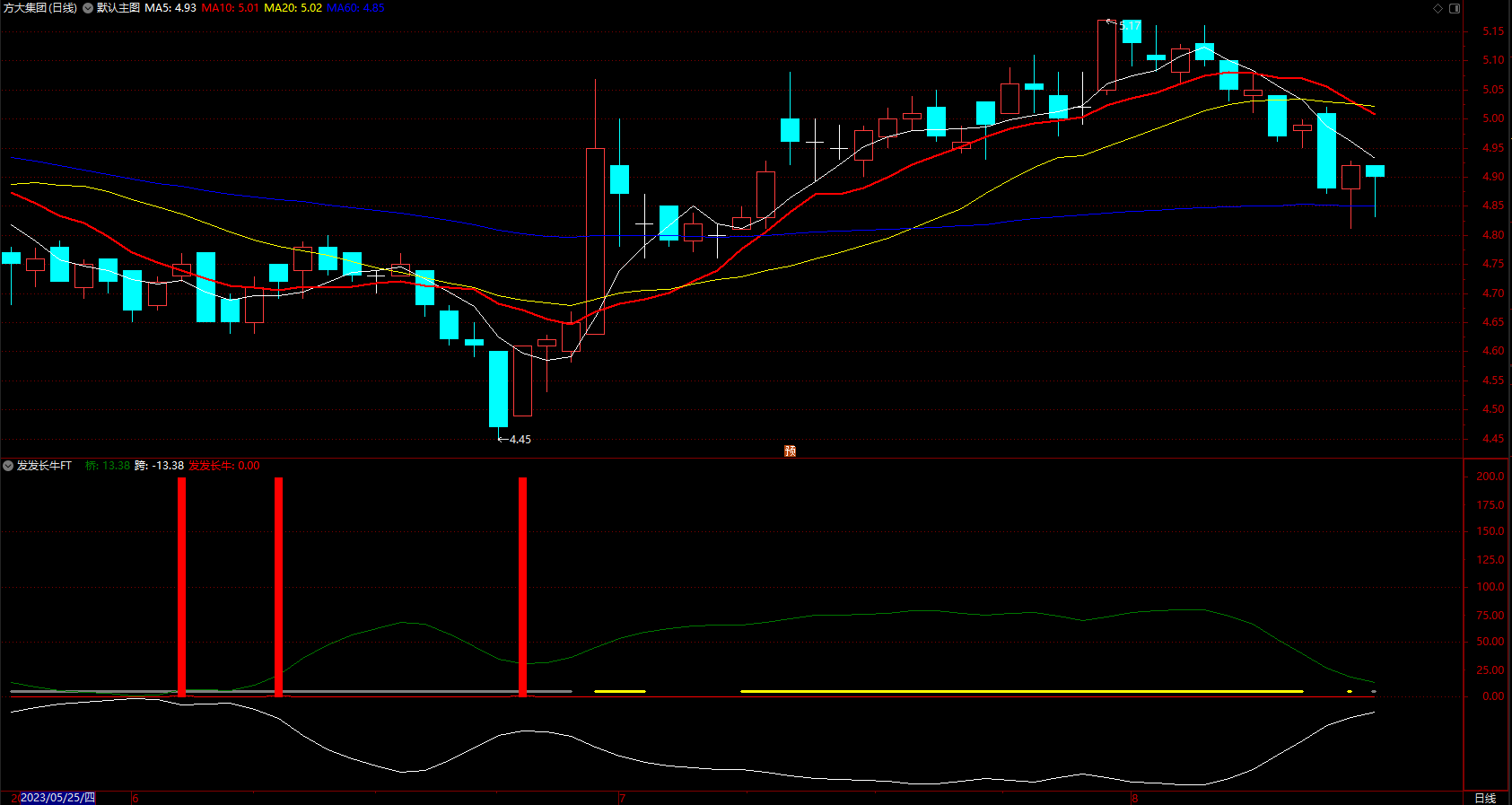Click the month 7 marker on the time axis
Viewport: 1512px width, 805px height.
(622, 798)
